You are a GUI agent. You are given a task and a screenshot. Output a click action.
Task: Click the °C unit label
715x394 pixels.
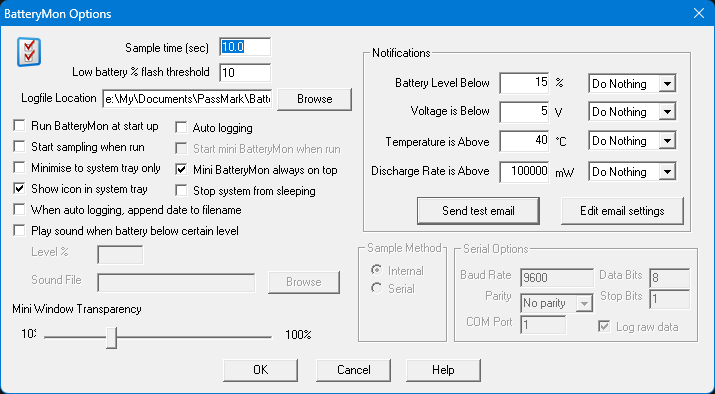561,142
